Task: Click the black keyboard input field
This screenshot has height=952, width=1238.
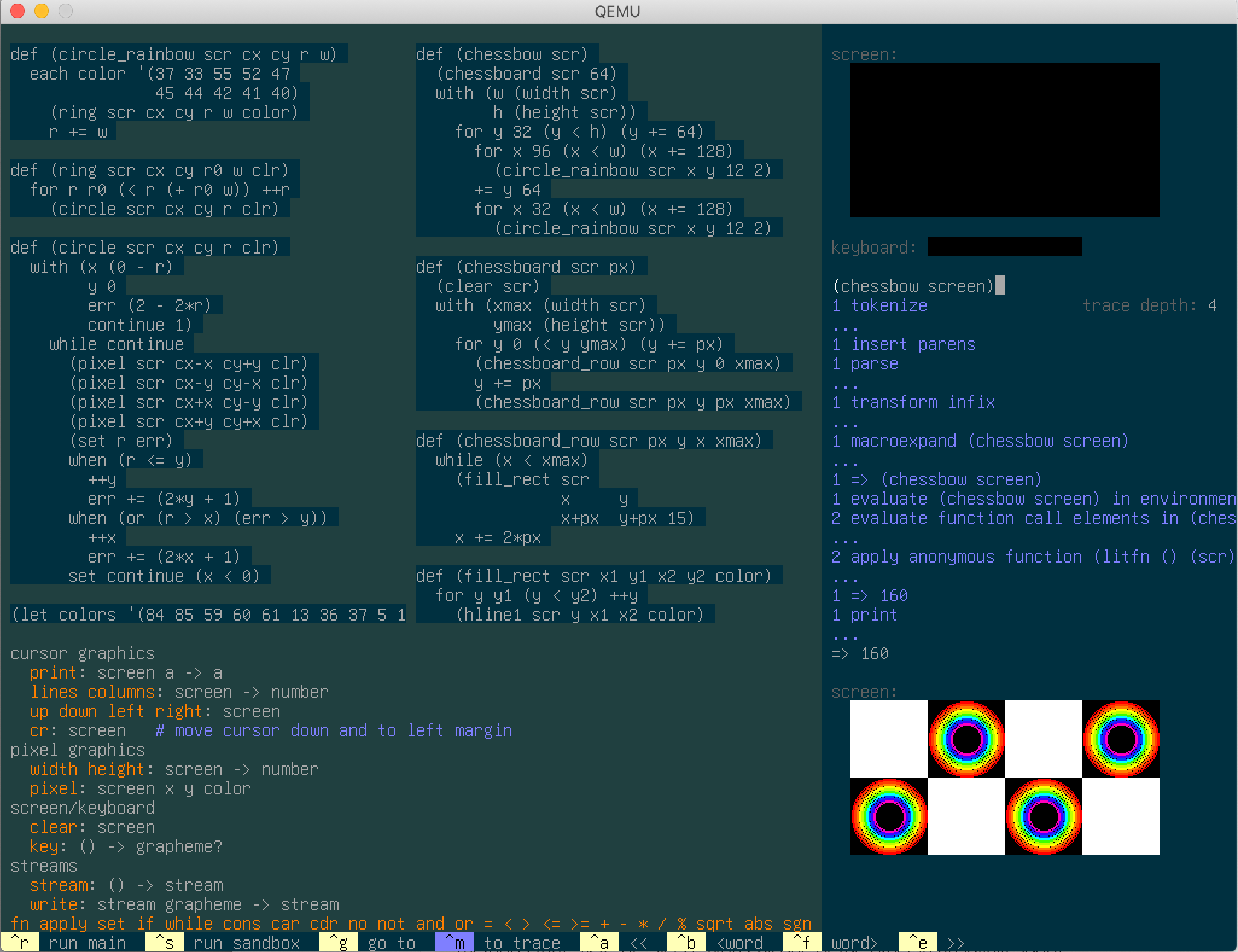Action: 1004,246
